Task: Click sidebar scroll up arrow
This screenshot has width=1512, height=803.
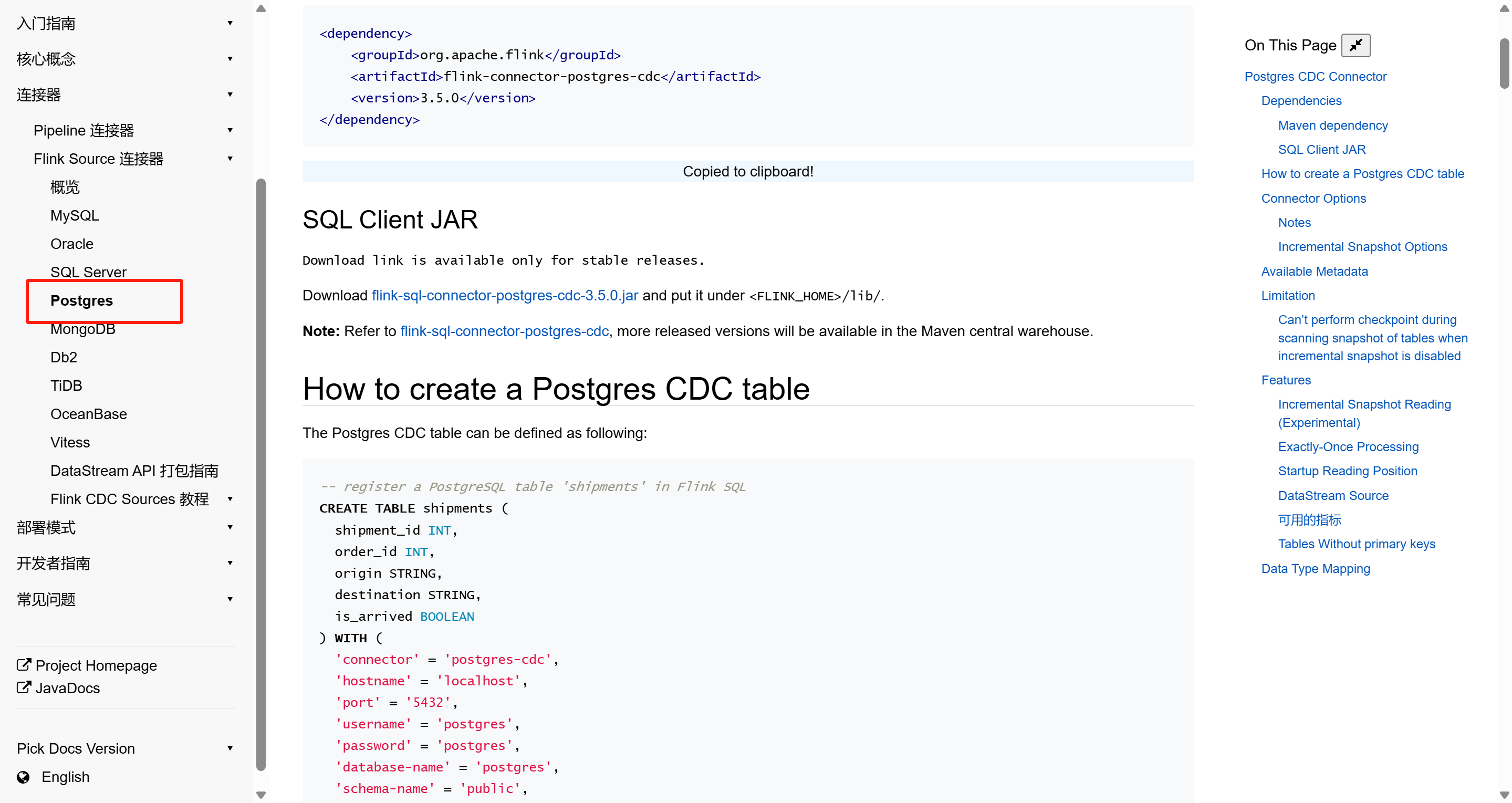Action: [261, 8]
